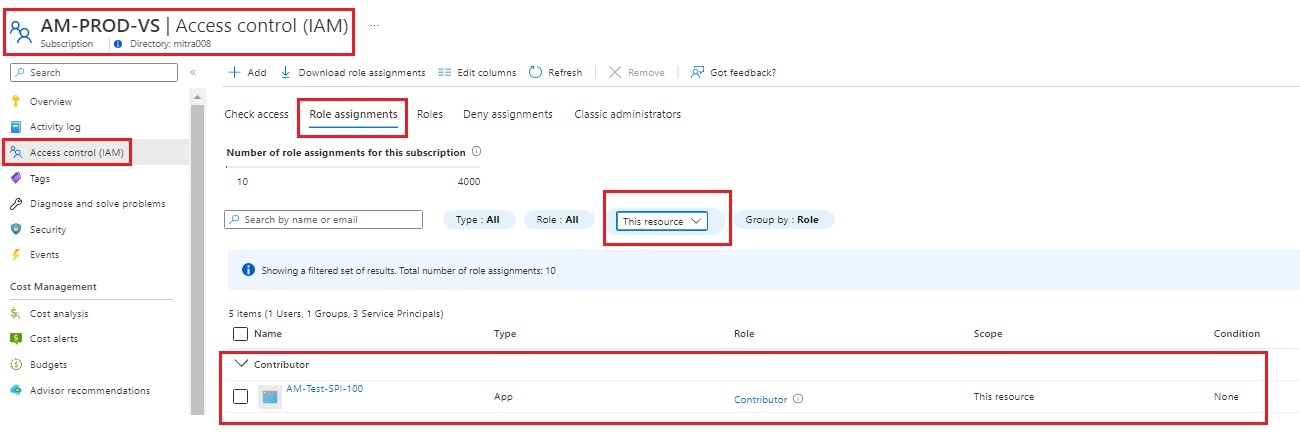
Task: Click the Security shield icon
Action: click(16, 230)
